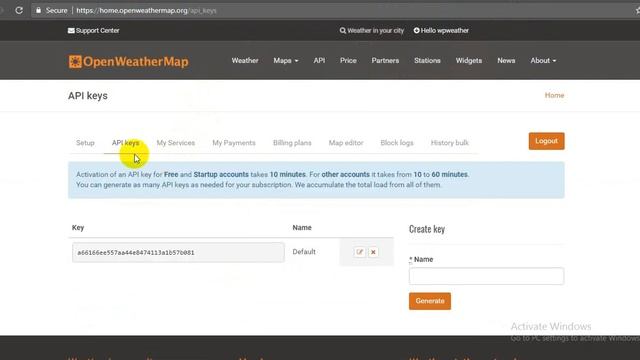The image size is (640, 360).
Task: Switch to My Payments tab
Action: pyautogui.click(x=234, y=143)
